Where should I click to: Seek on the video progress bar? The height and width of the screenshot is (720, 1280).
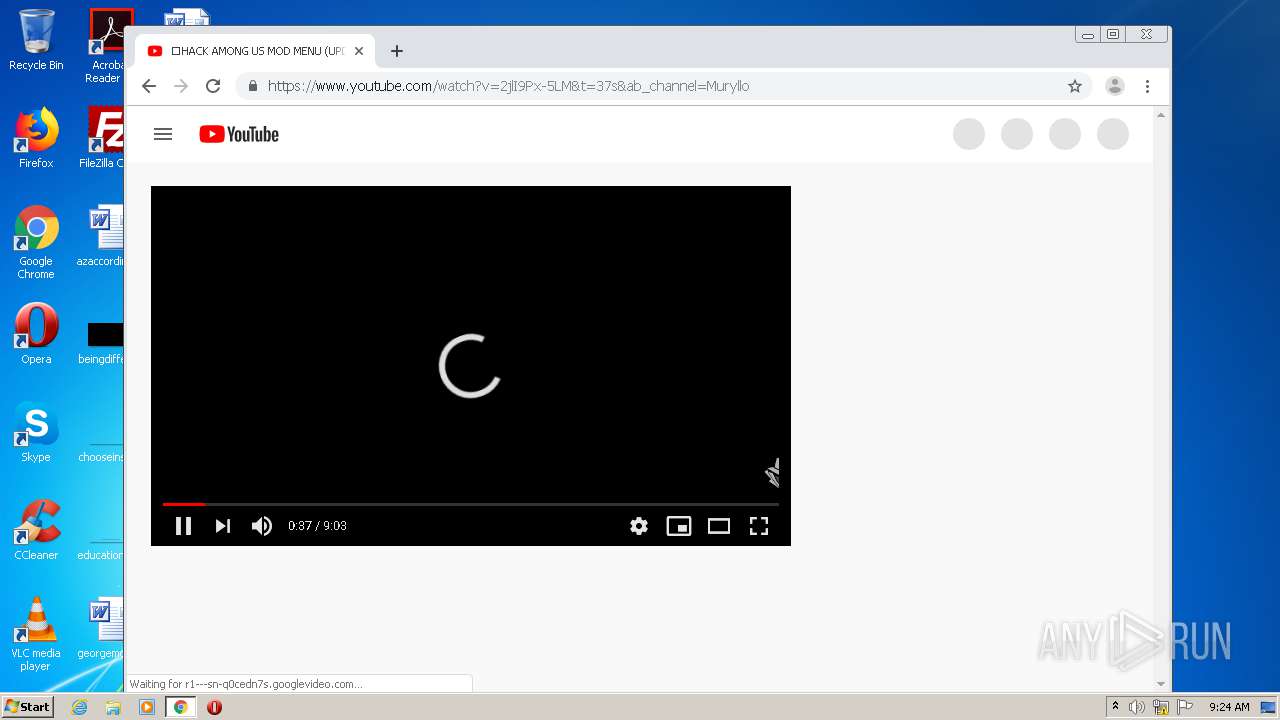[x=470, y=504]
